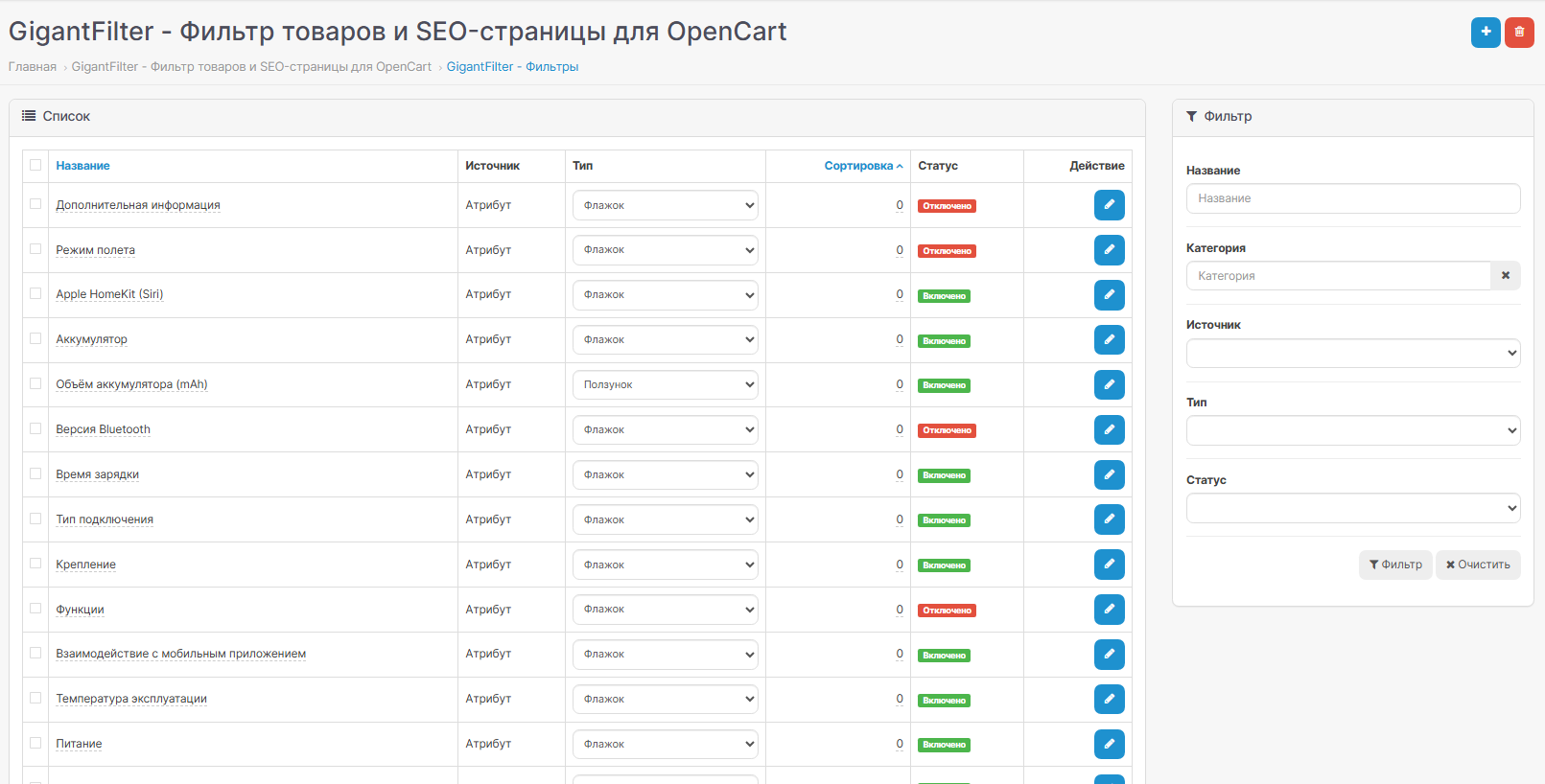Open GigantFilter - Фильтры breadcrumb link
The image size is (1545, 784).
pyautogui.click(x=512, y=67)
